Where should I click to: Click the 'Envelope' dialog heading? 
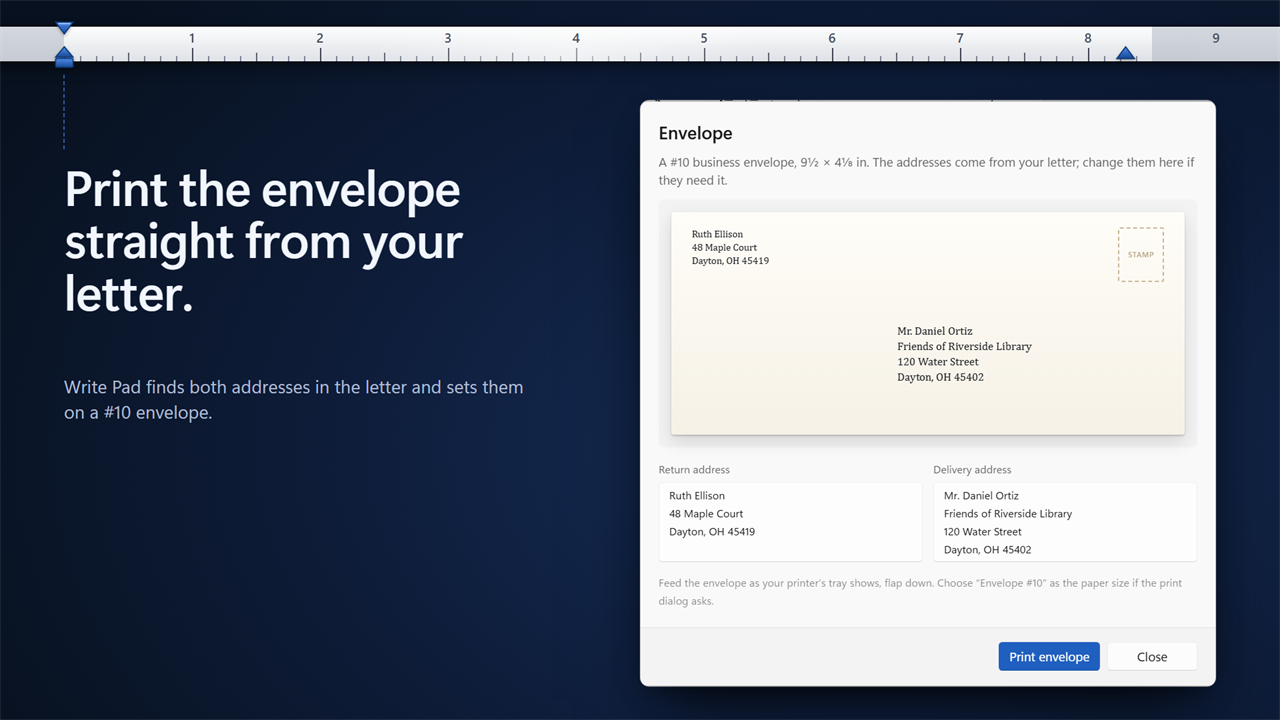tap(695, 133)
